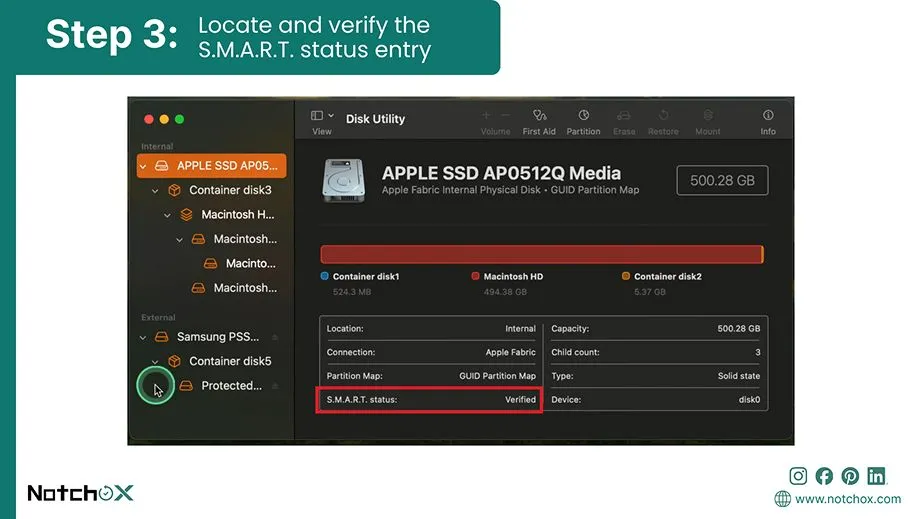Toggle the sidebar View icon in the toolbar

point(317,115)
